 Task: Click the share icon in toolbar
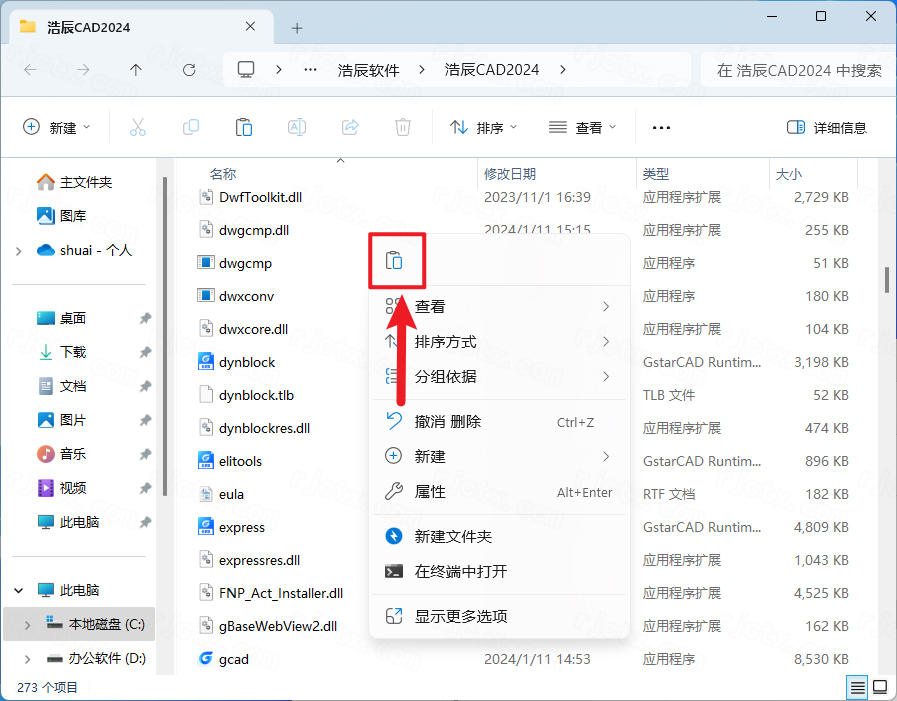tap(350, 127)
